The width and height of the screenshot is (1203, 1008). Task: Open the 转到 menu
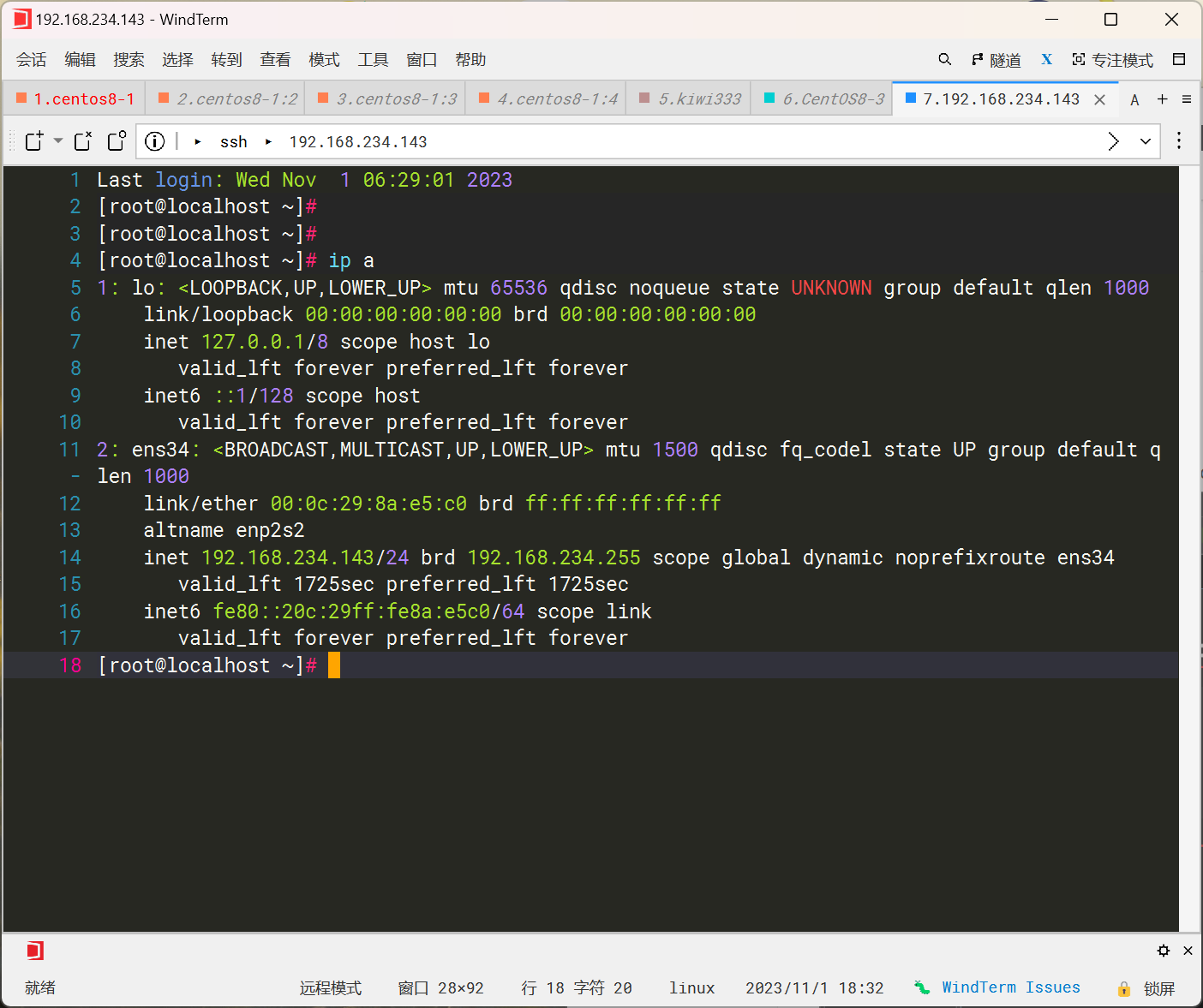[227, 59]
